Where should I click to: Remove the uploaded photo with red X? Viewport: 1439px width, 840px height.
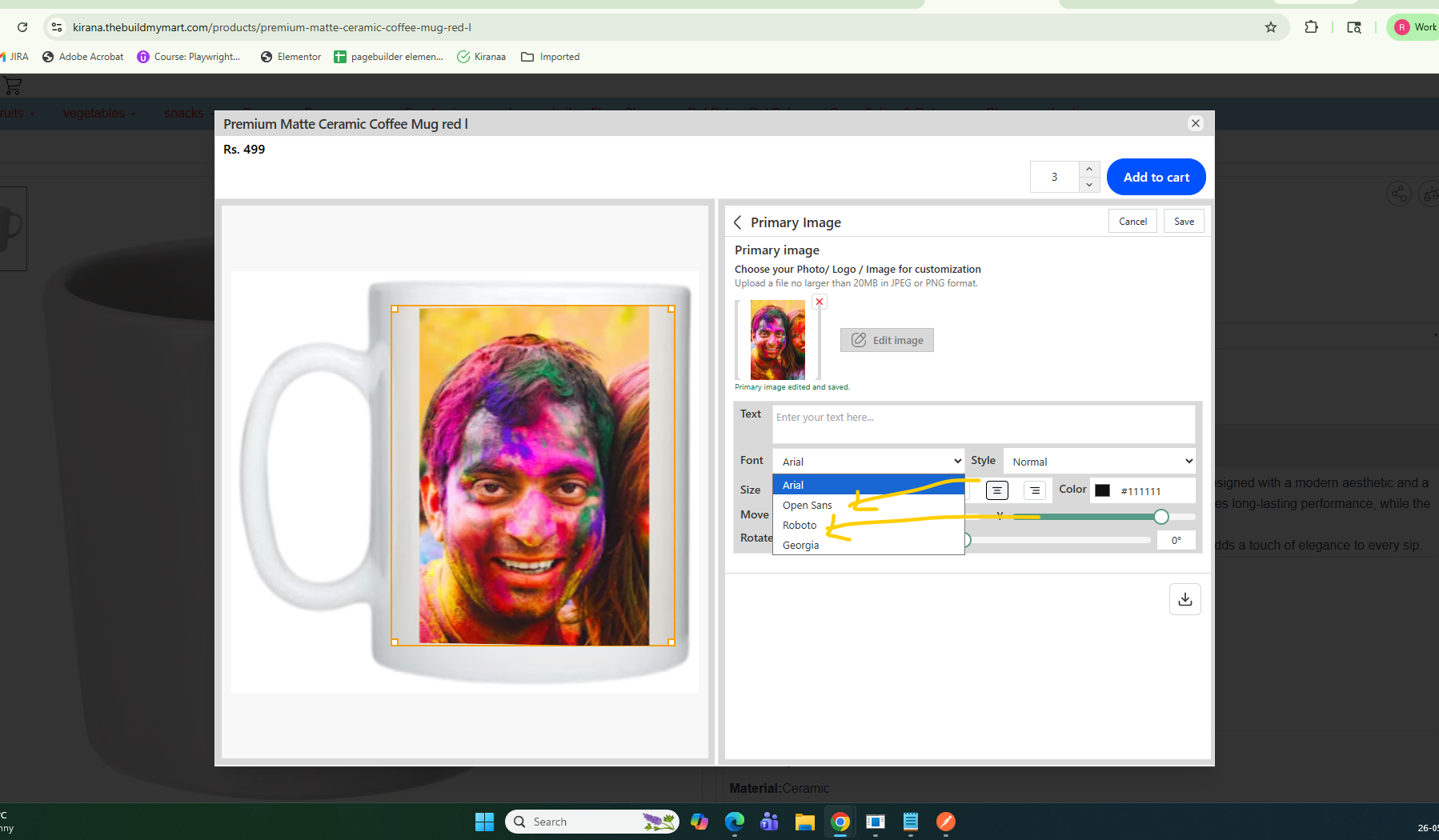pos(820,302)
